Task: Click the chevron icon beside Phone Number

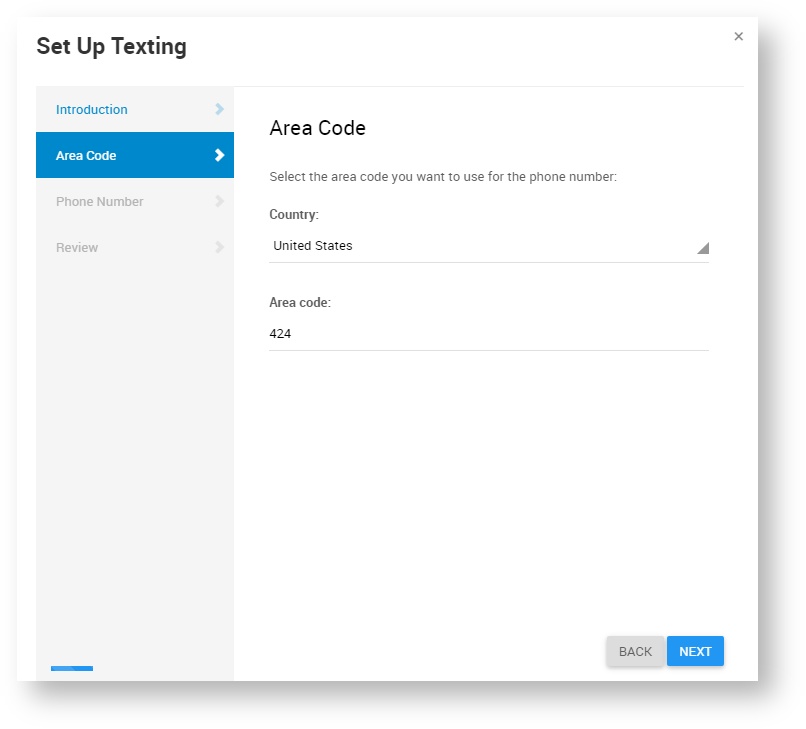Action: (219, 201)
